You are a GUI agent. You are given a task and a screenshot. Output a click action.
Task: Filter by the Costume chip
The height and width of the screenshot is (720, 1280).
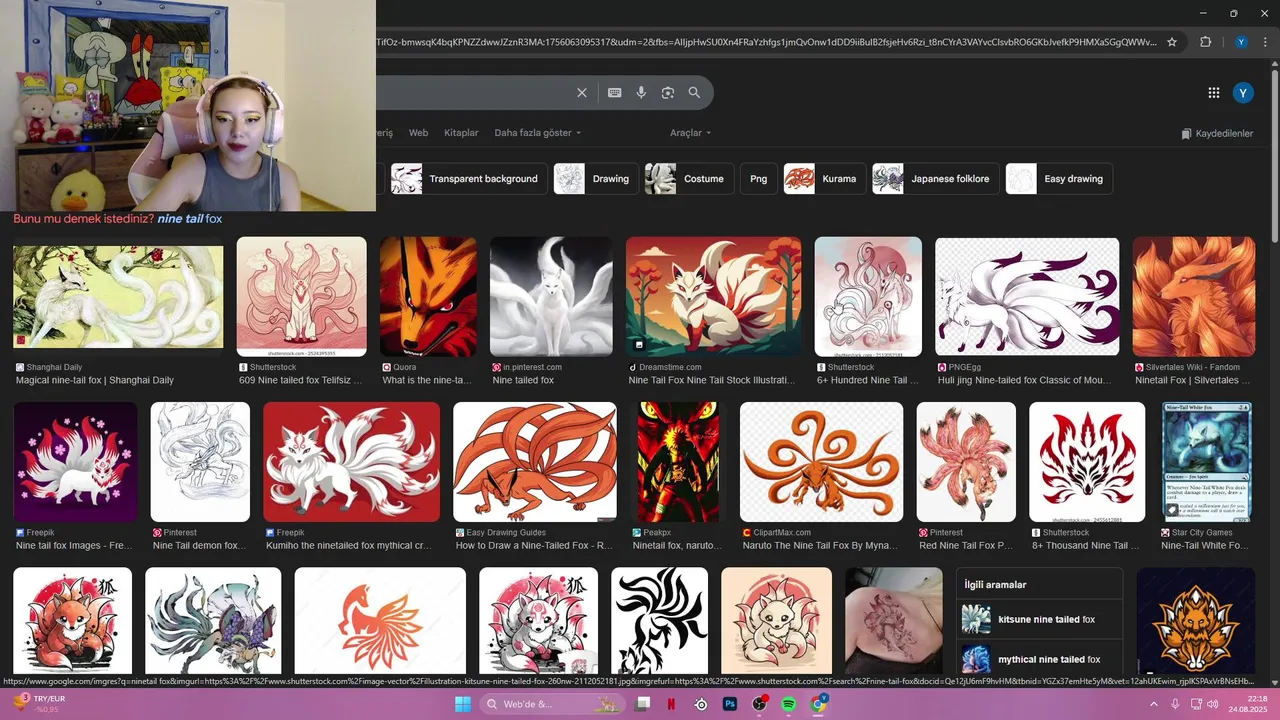click(689, 179)
